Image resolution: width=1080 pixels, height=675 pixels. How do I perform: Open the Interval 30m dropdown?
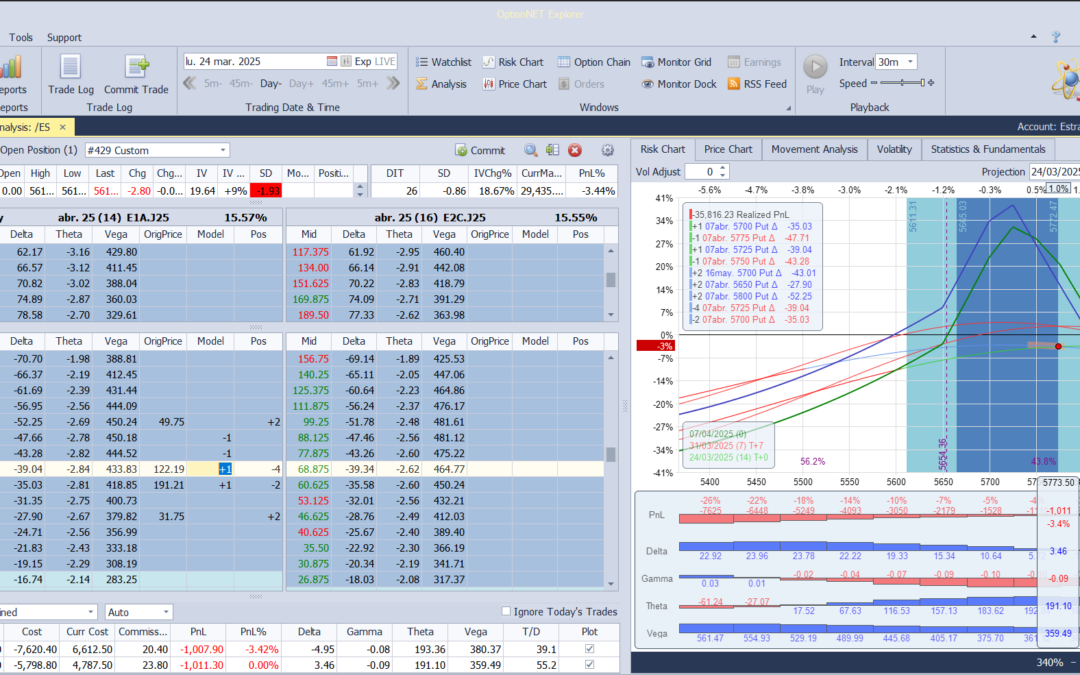[x=910, y=62]
